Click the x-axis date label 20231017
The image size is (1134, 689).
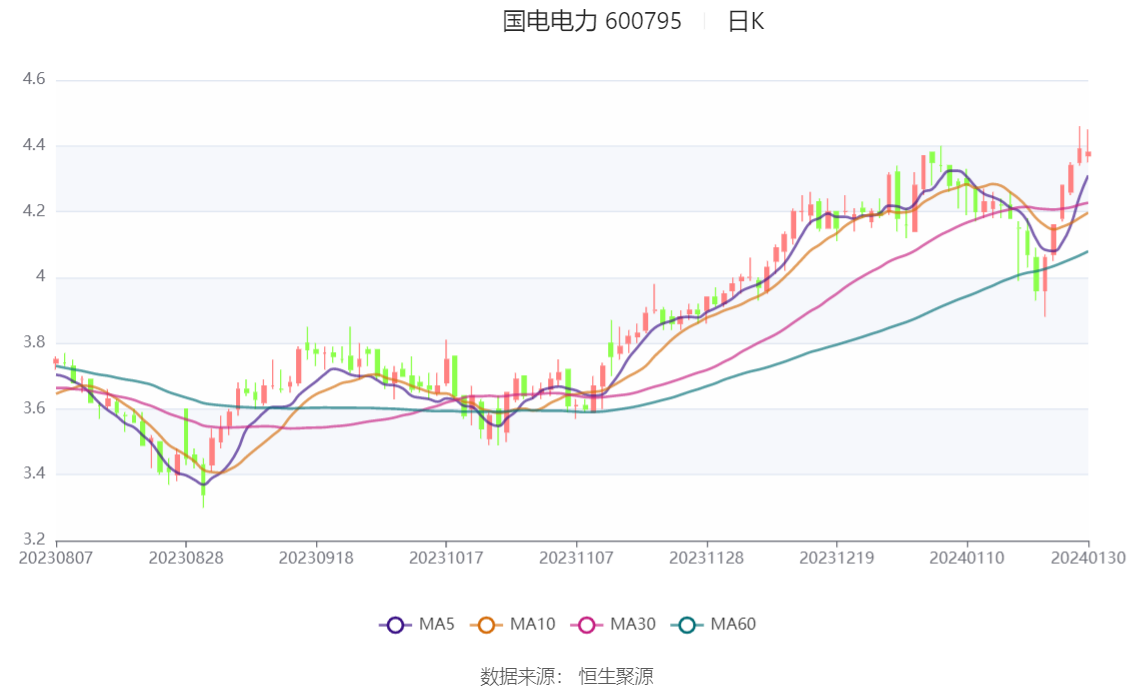click(x=446, y=558)
